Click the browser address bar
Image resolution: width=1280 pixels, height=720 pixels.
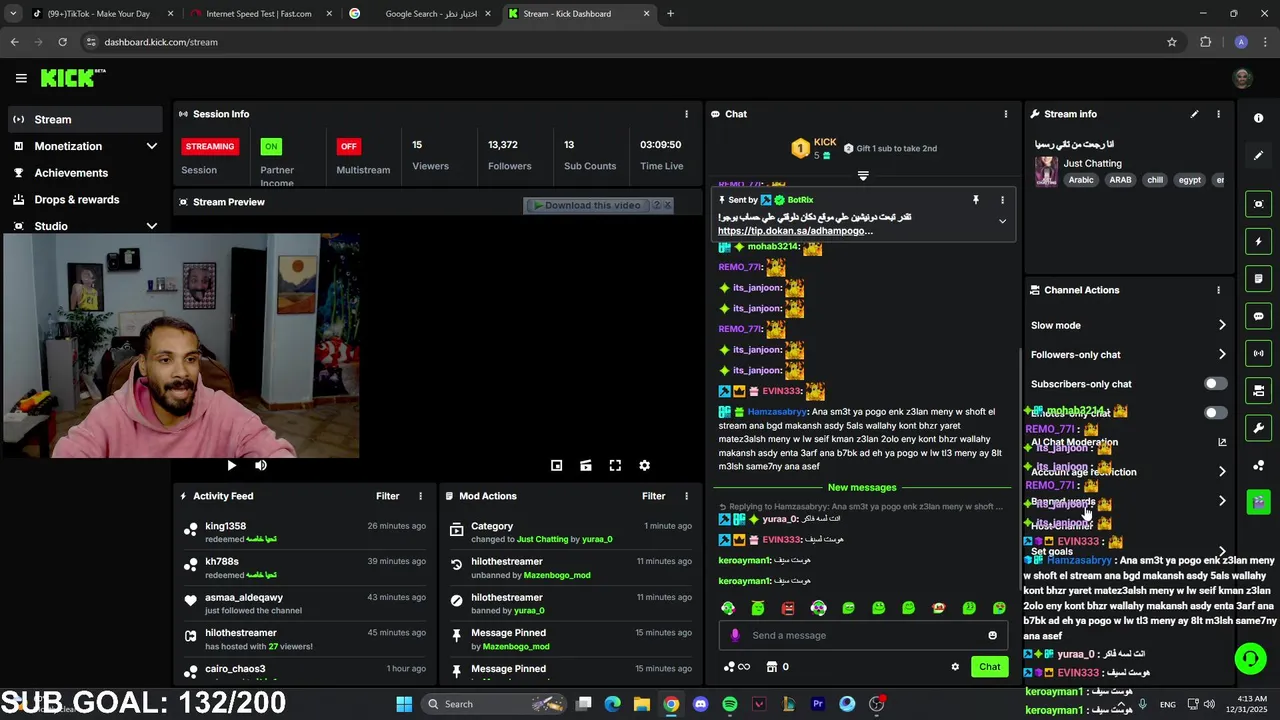620,42
